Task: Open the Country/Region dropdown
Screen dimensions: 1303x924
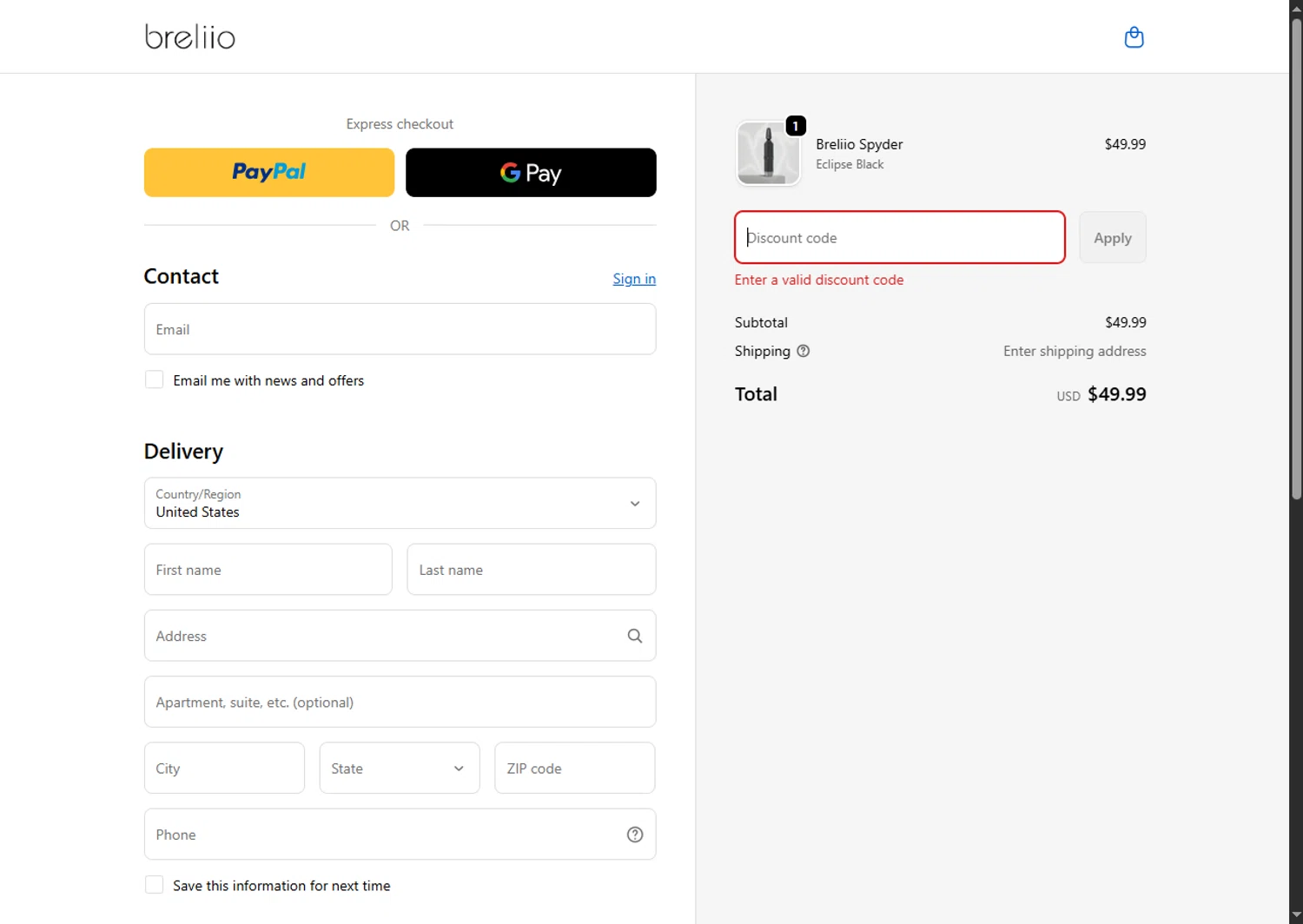Action: [x=400, y=503]
